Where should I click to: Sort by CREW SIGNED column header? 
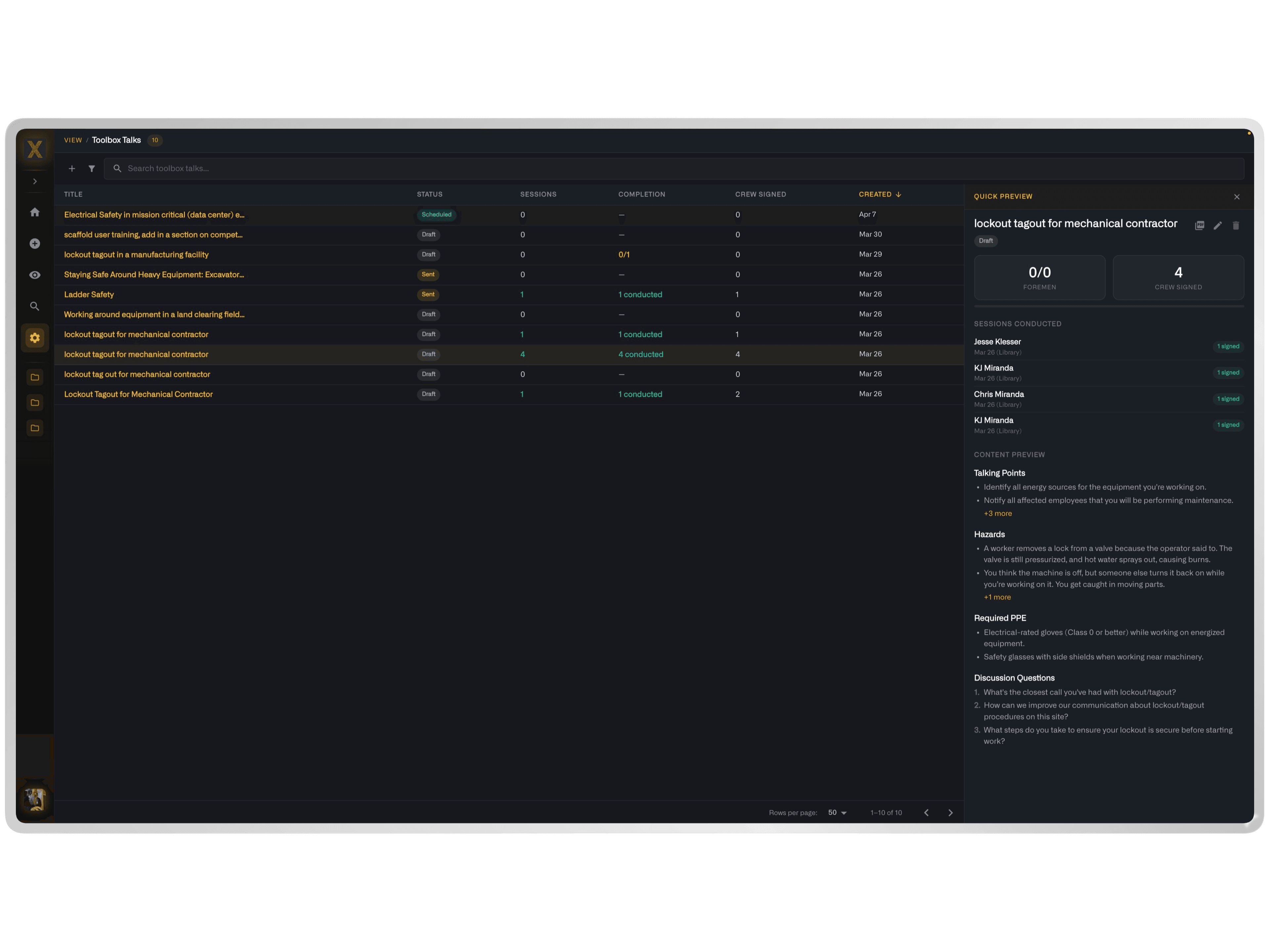pos(760,194)
